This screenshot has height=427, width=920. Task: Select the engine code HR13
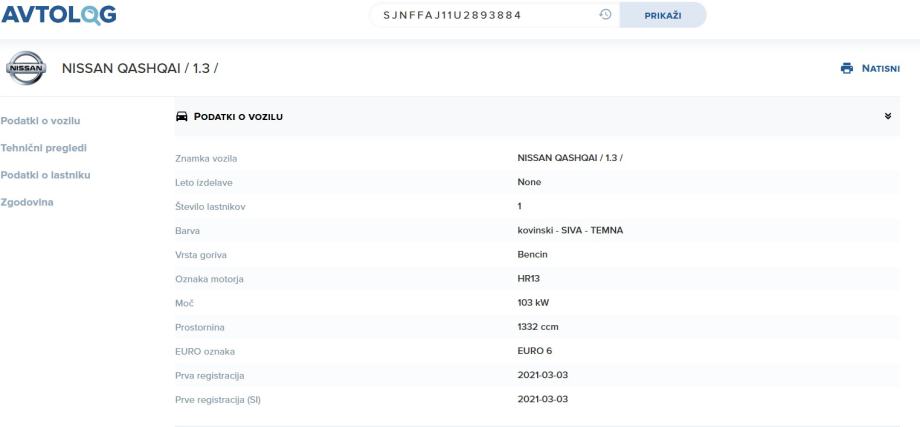point(529,279)
